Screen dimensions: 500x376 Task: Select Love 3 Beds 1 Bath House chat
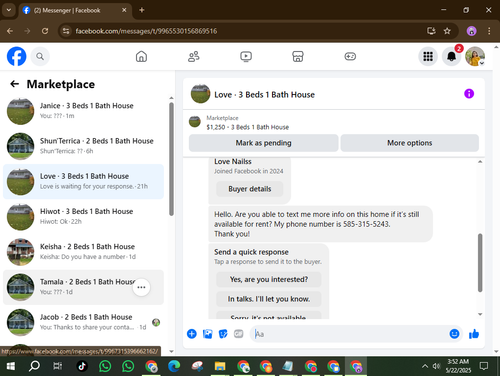(83, 182)
